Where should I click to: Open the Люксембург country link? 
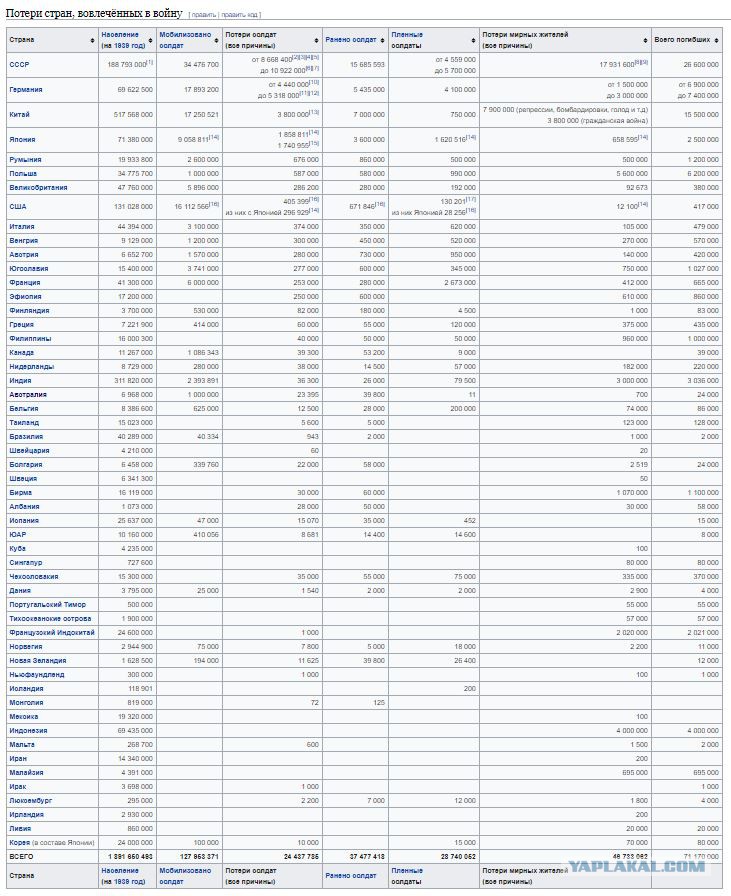click(x=31, y=801)
